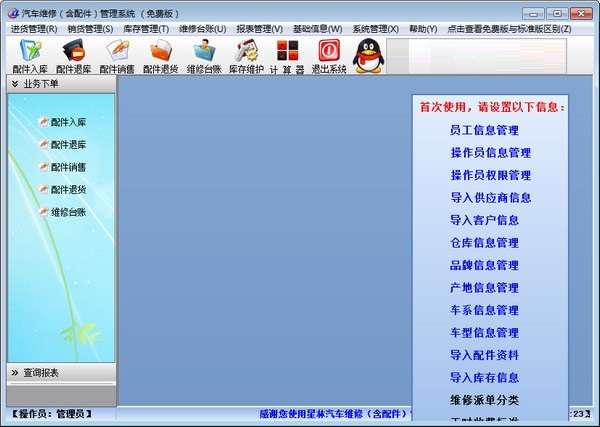
Task: Click the app icon in the title bar
Action: (x=13, y=14)
